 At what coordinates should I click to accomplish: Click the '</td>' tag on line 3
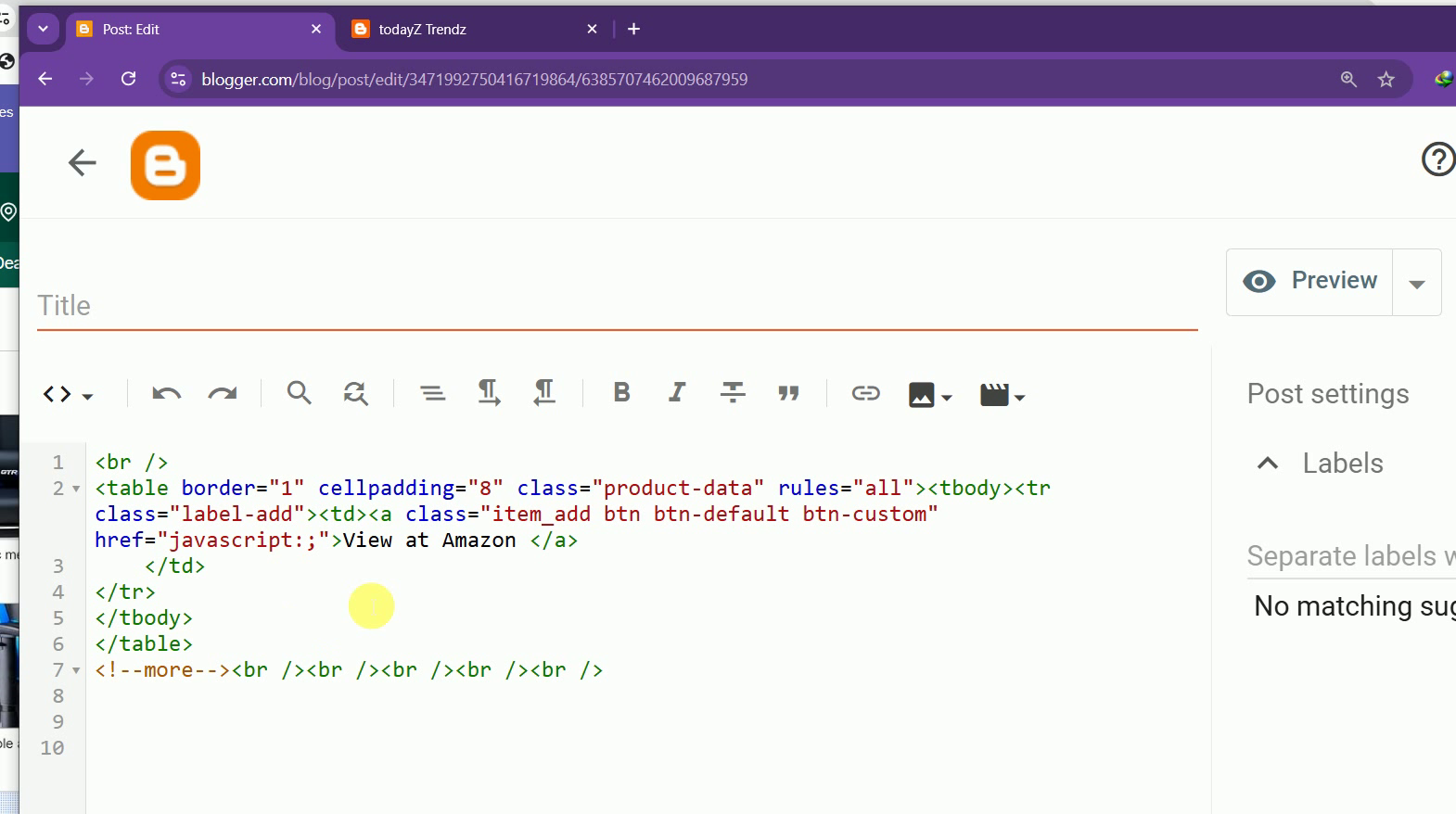(174, 566)
